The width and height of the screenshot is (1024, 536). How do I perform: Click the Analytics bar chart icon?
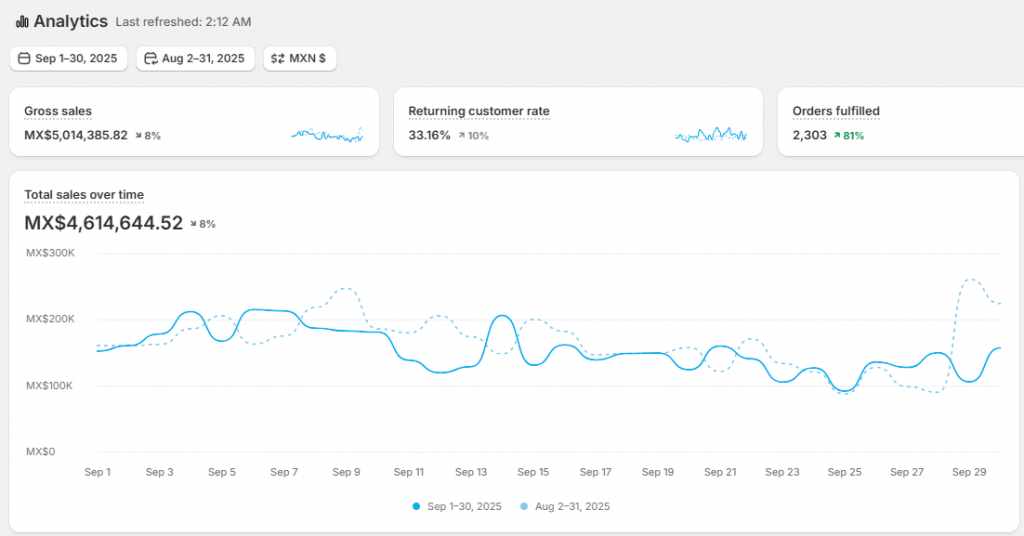[x=22, y=22]
